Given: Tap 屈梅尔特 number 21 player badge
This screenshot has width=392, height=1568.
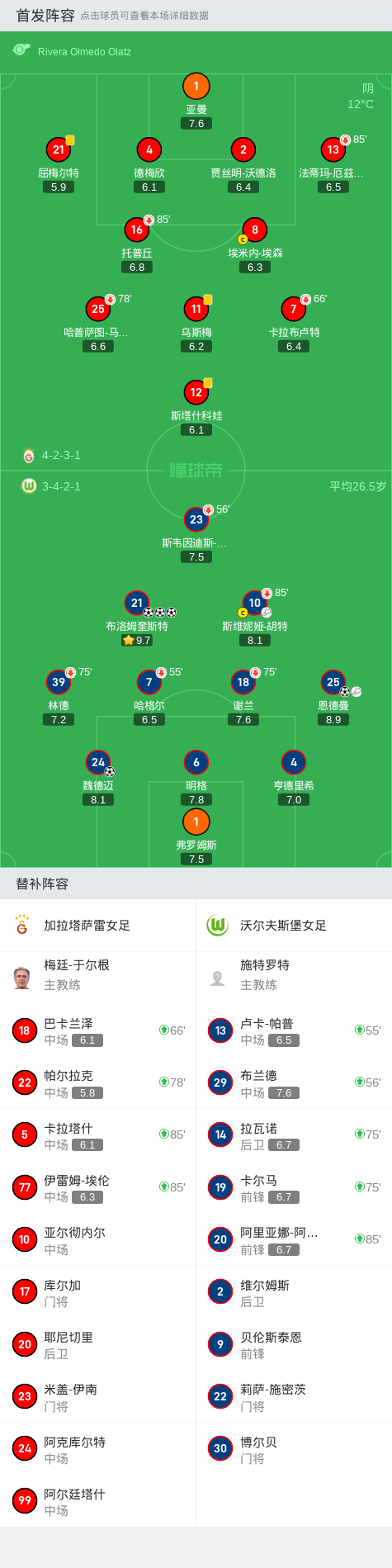Looking at the screenshot, I should click(59, 149).
